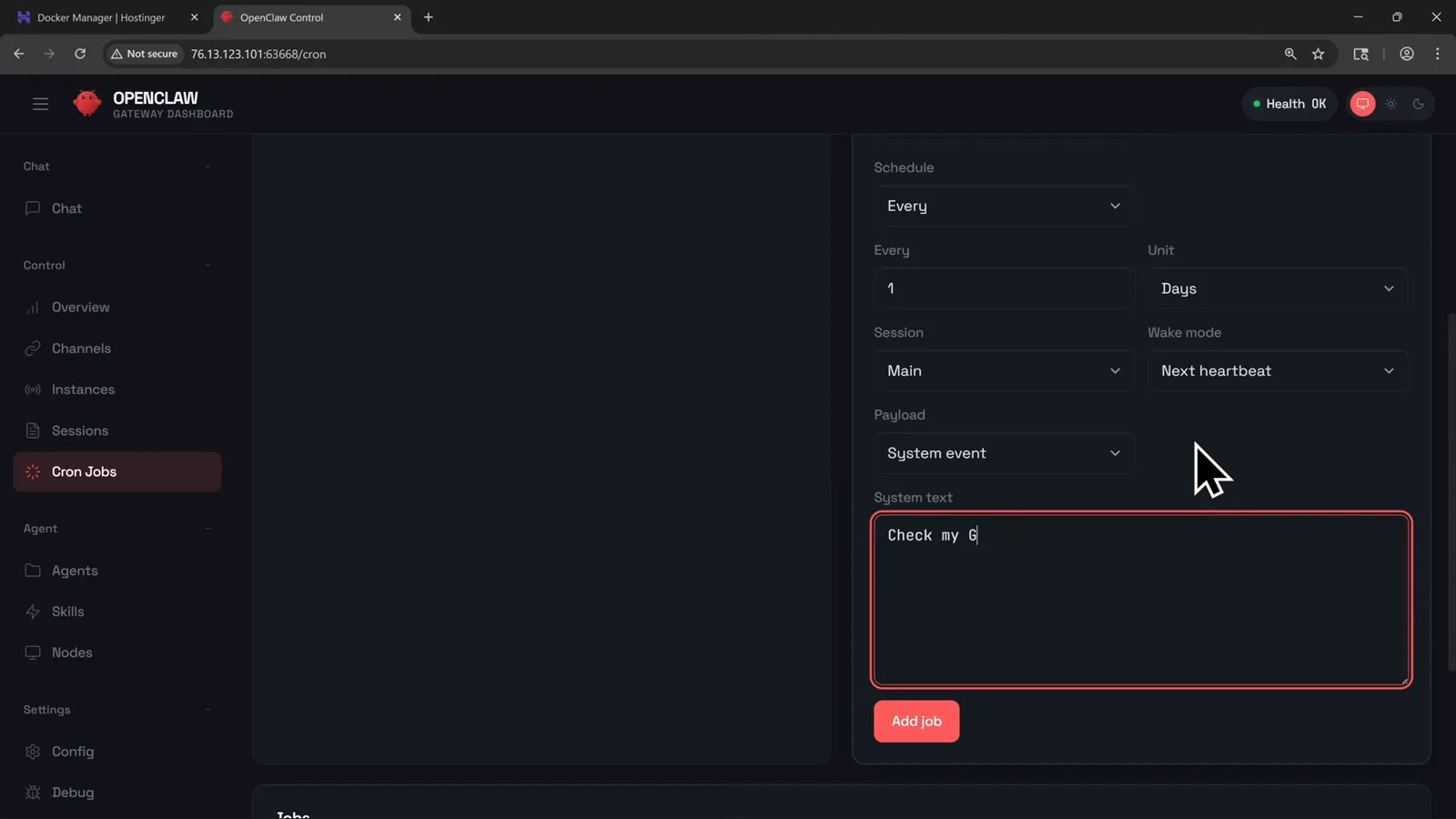Image resolution: width=1456 pixels, height=819 pixels.
Task: Open the Payload dropdown showing System event
Action: [1004, 453]
